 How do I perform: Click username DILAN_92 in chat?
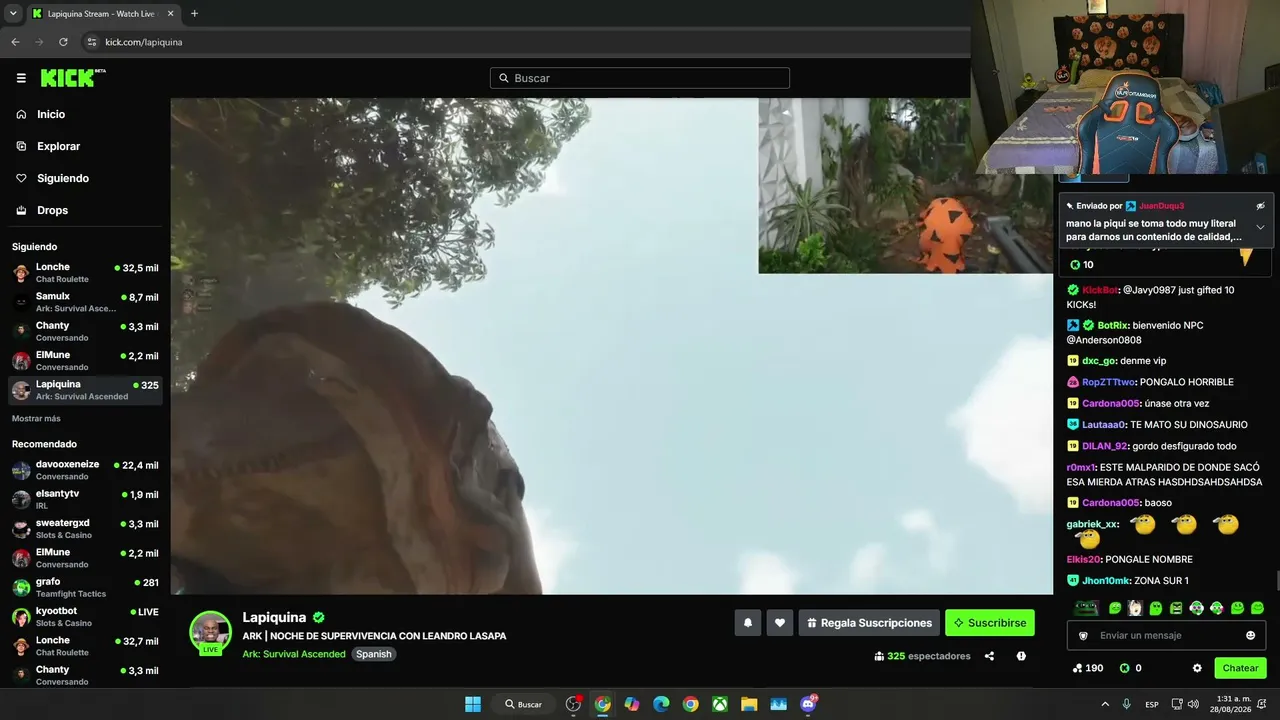point(1105,446)
